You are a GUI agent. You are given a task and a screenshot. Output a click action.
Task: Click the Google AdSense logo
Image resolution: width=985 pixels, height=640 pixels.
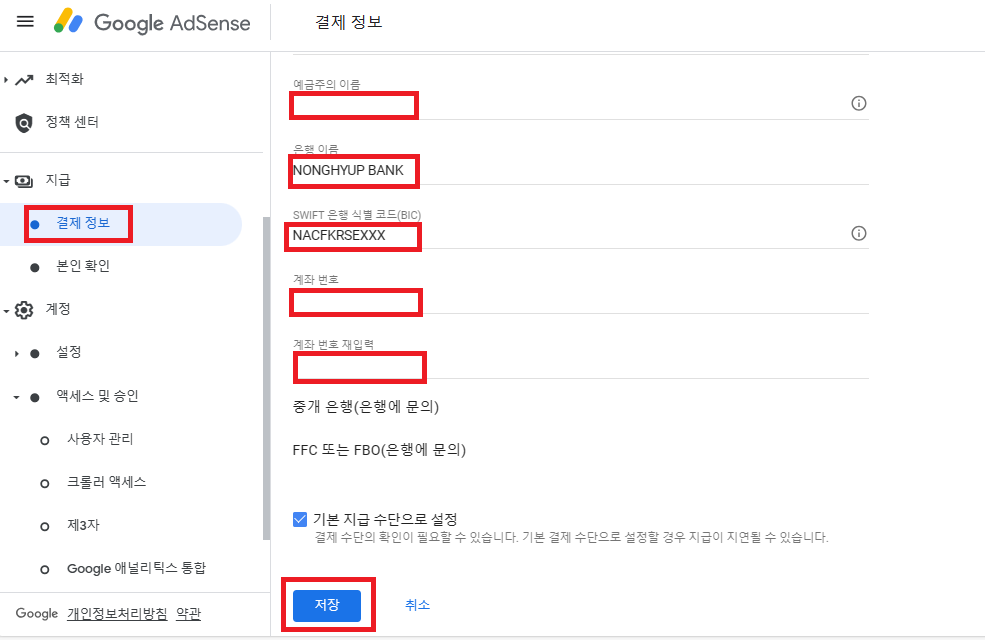(x=152, y=22)
